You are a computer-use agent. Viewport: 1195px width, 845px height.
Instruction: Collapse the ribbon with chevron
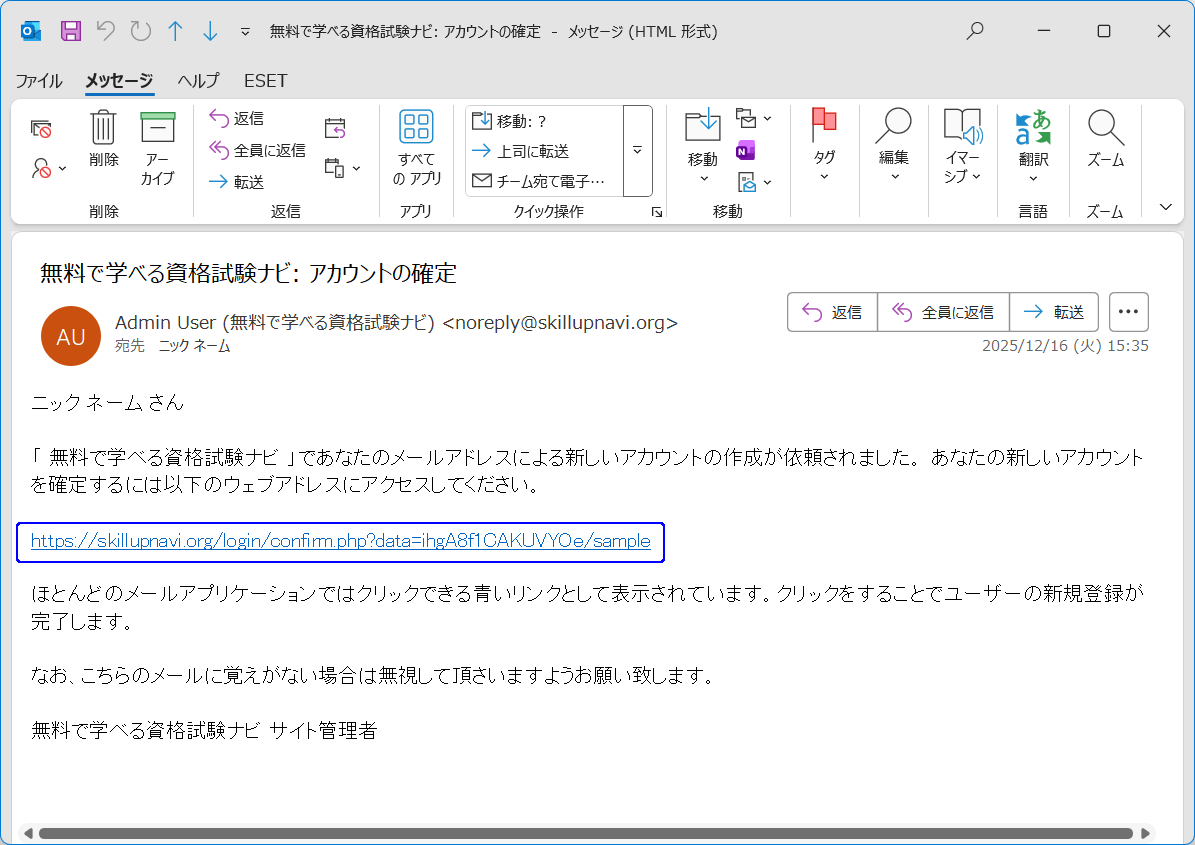pyautogui.click(x=1165, y=207)
